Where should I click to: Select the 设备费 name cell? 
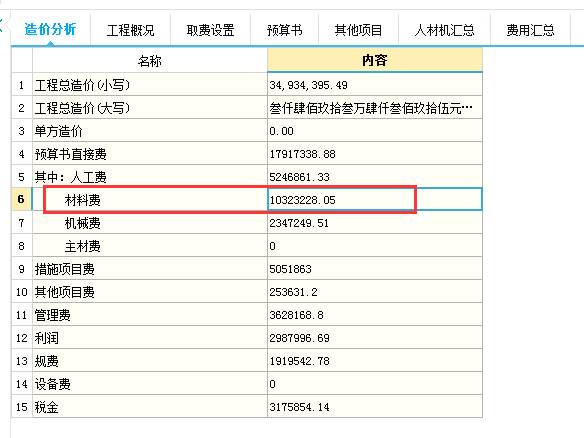150,384
